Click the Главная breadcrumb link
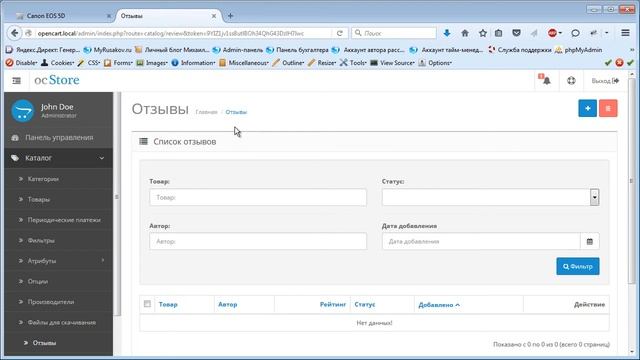 point(207,112)
